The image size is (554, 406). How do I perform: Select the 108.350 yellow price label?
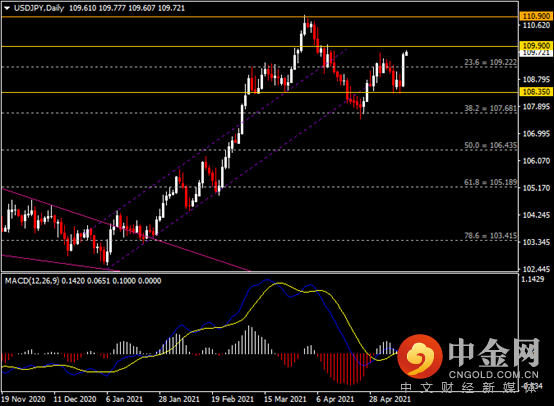coord(536,92)
